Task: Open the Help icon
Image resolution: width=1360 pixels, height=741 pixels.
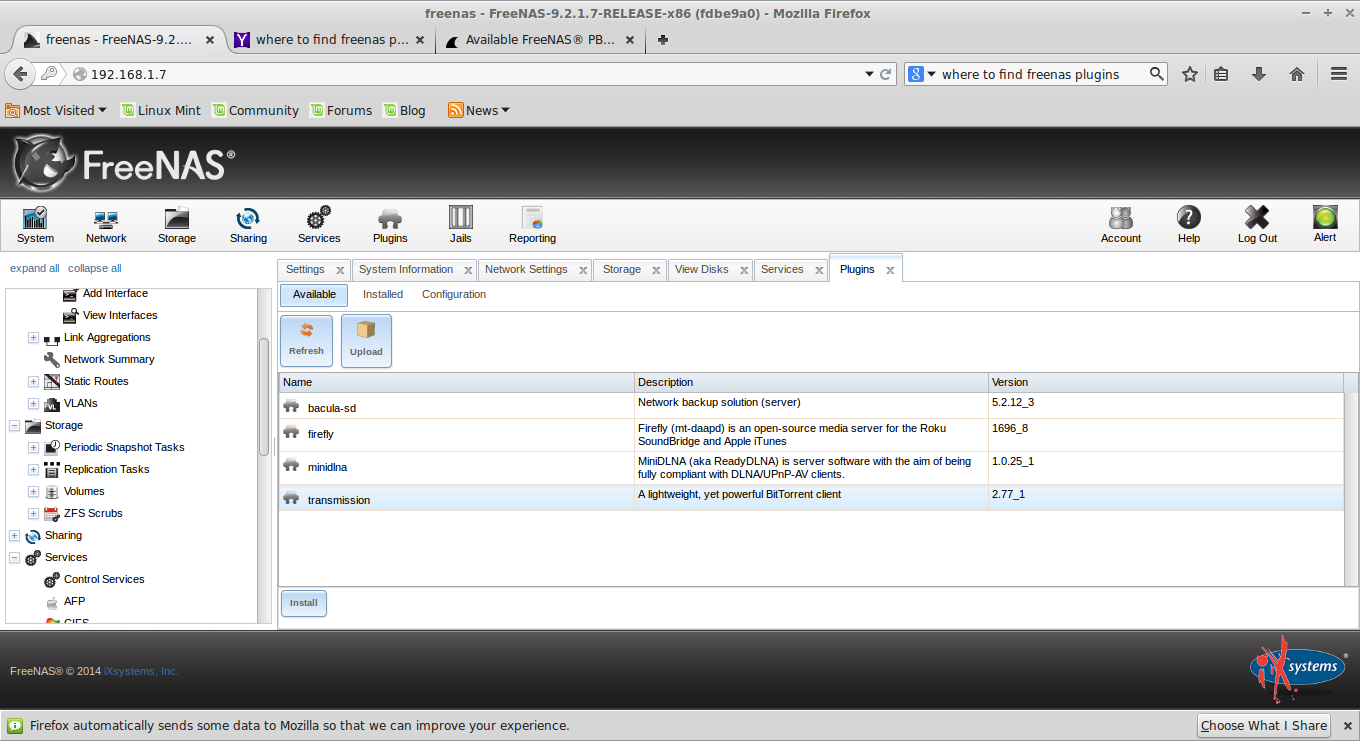Action: tap(1189, 225)
